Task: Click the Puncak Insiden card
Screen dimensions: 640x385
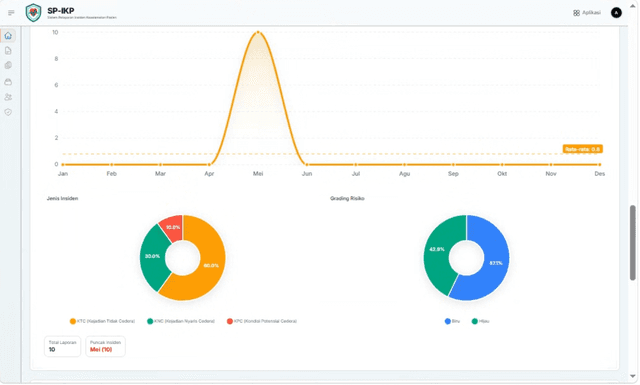Action: 105,346
